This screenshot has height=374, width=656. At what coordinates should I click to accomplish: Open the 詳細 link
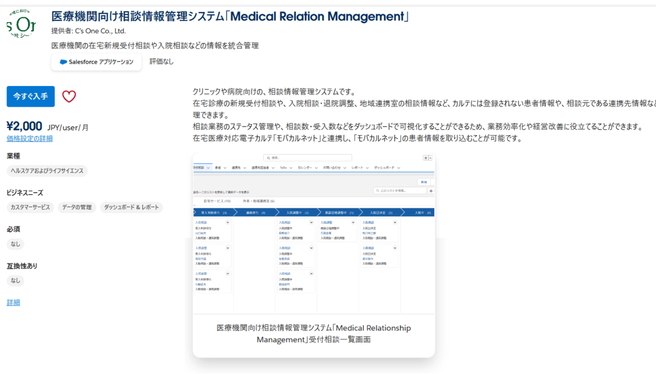13,302
